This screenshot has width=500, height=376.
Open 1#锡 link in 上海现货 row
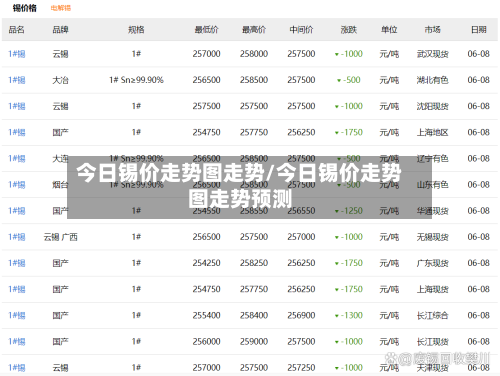(x=17, y=289)
